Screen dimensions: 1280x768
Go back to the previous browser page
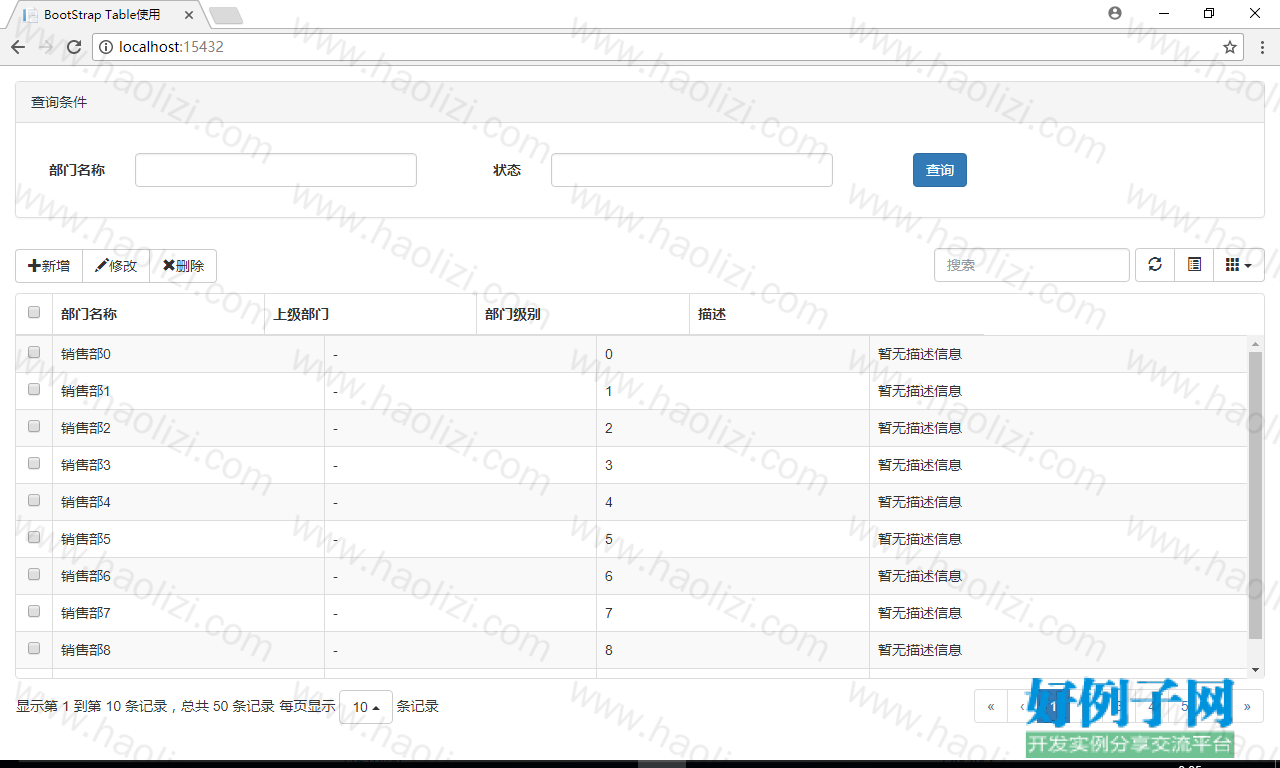pos(18,47)
